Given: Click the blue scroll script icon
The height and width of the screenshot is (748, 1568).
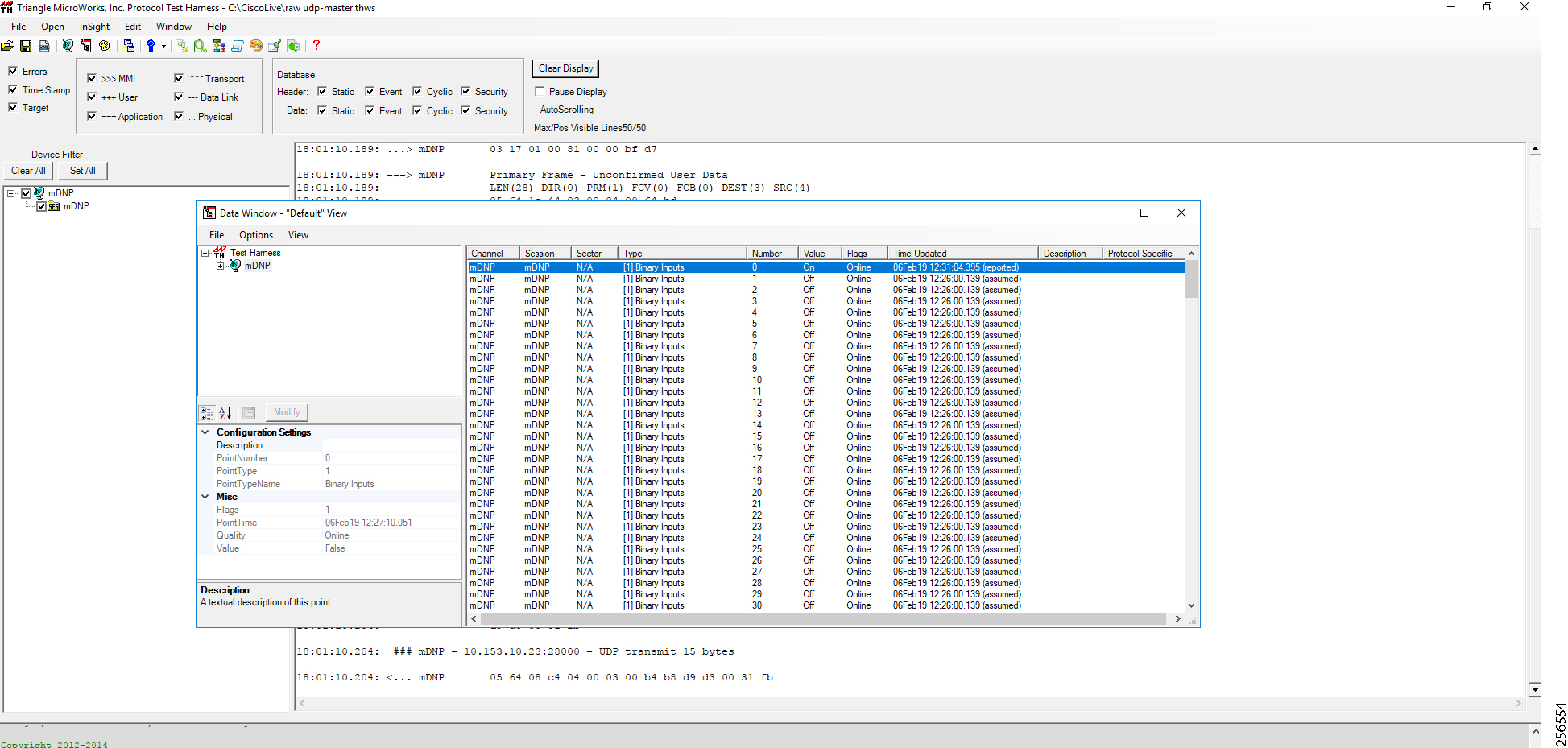Looking at the screenshot, I should pos(238,46).
